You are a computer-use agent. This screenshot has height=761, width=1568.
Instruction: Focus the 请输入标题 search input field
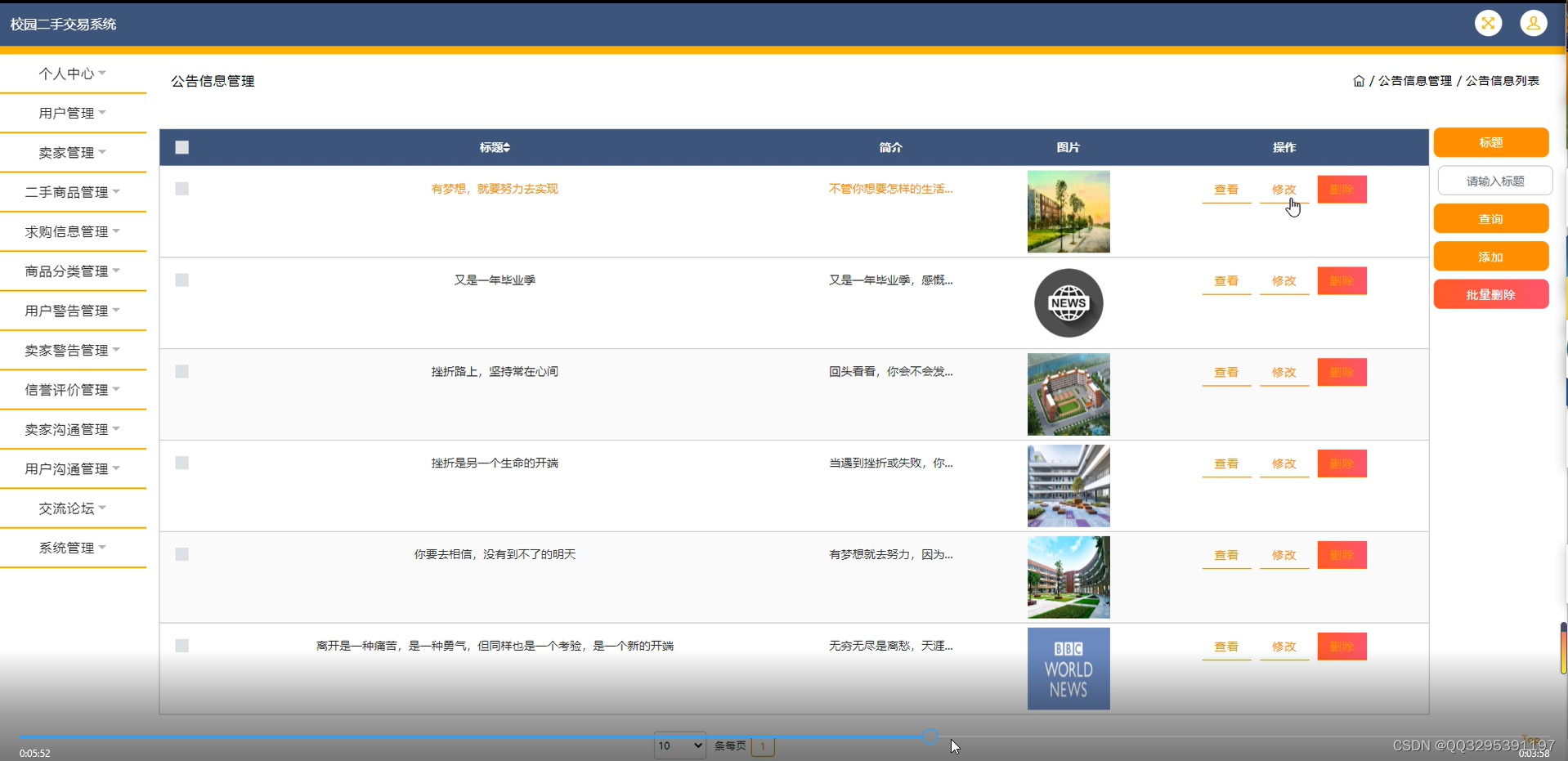point(1495,181)
